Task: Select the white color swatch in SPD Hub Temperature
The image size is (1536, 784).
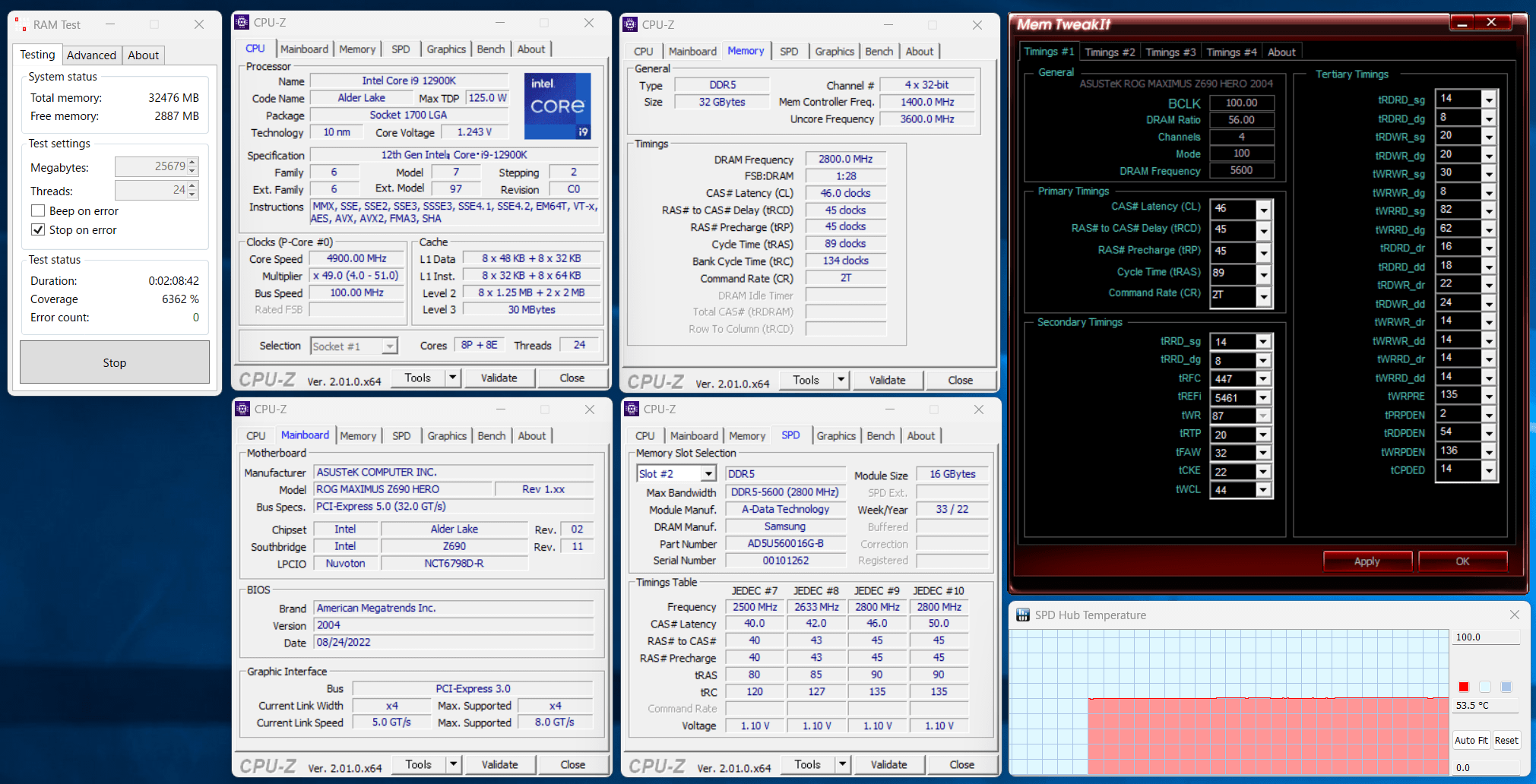Action: [x=1485, y=687]
